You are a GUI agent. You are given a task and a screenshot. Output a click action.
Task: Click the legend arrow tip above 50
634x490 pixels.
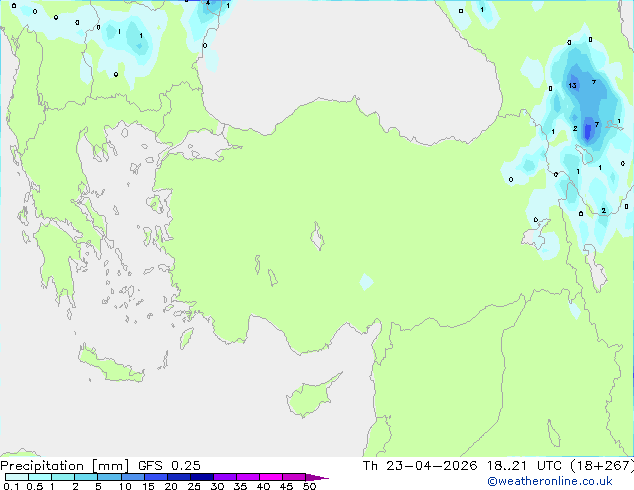point(317,477)
